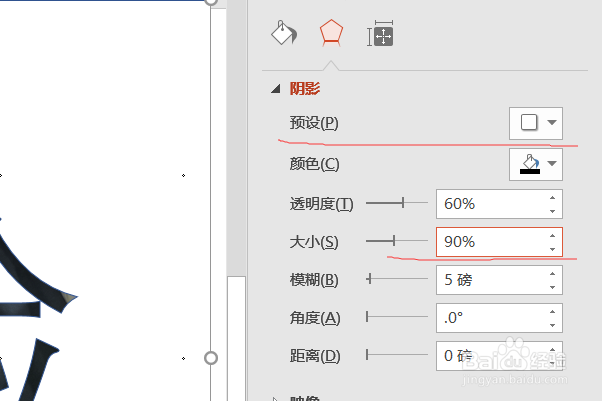This screenshot has height=401, width=602.
Task: Click the 模糊 blur slider
Action: (x=396, y=279)
